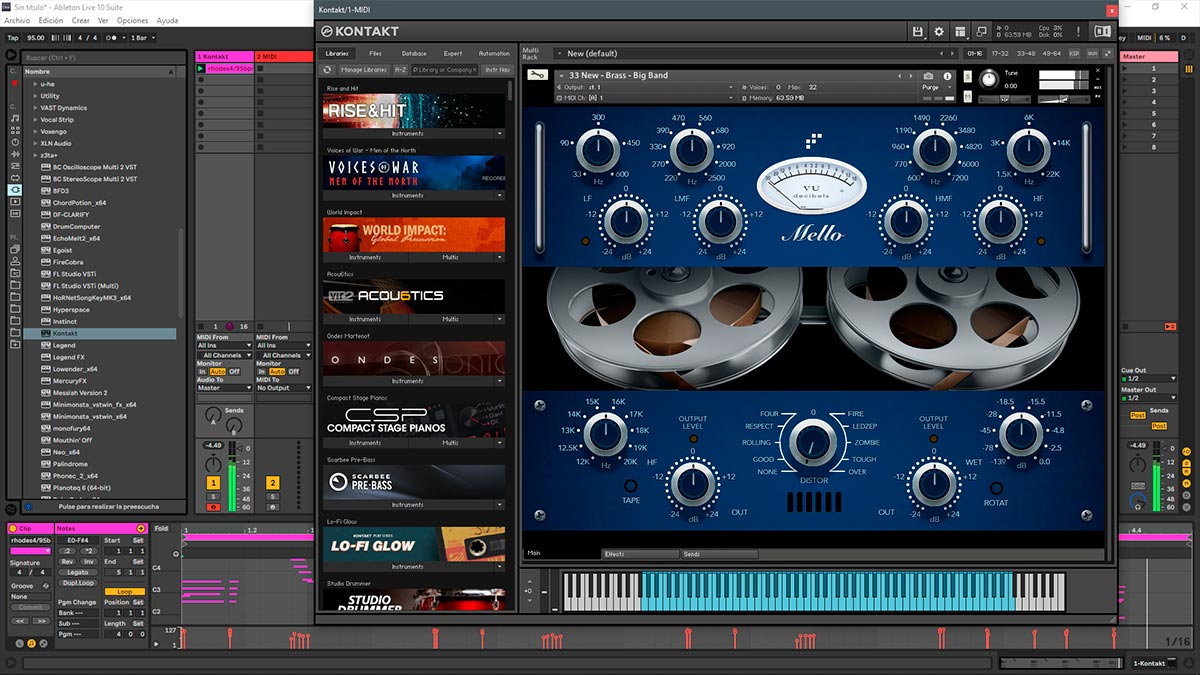Toggle track 1 activator button
The height and width of the screenshot is (675, 1200).
click(213, 483)
